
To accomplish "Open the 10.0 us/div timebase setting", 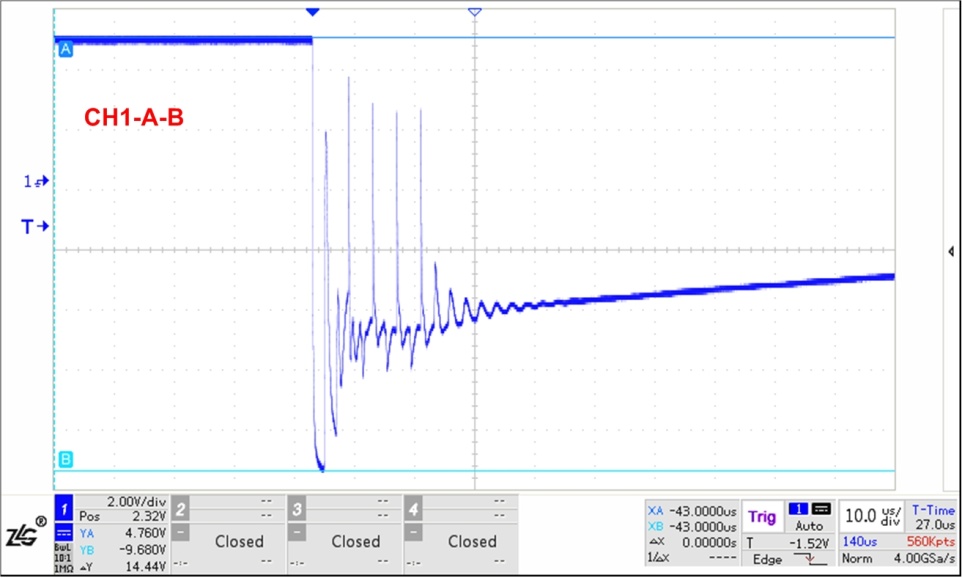I will click(x=871, y=517).
